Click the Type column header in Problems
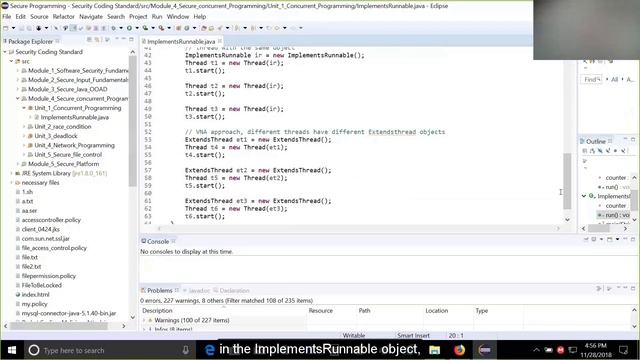The width and height of the screenshot is (640, 360). click(498, 311)
